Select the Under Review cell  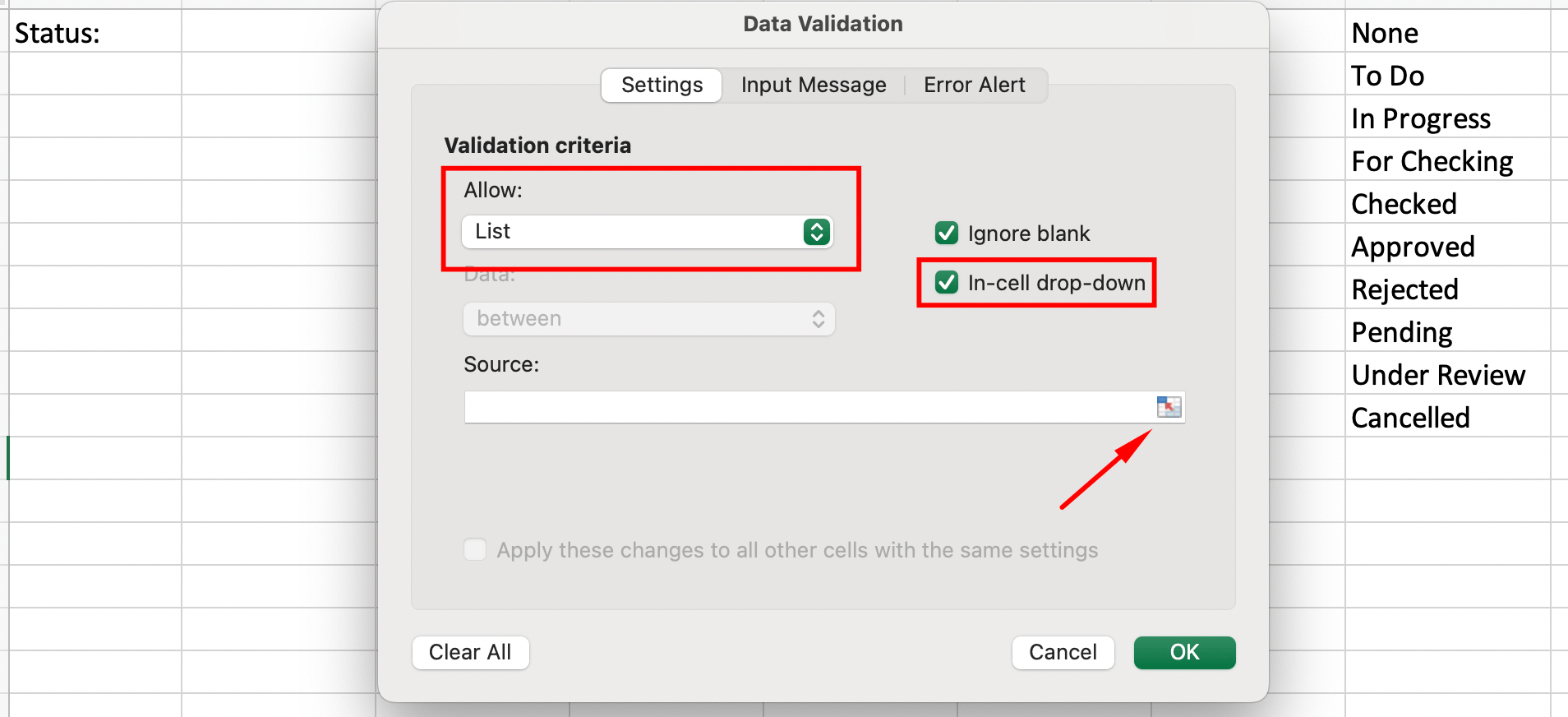pos(1446,375)
